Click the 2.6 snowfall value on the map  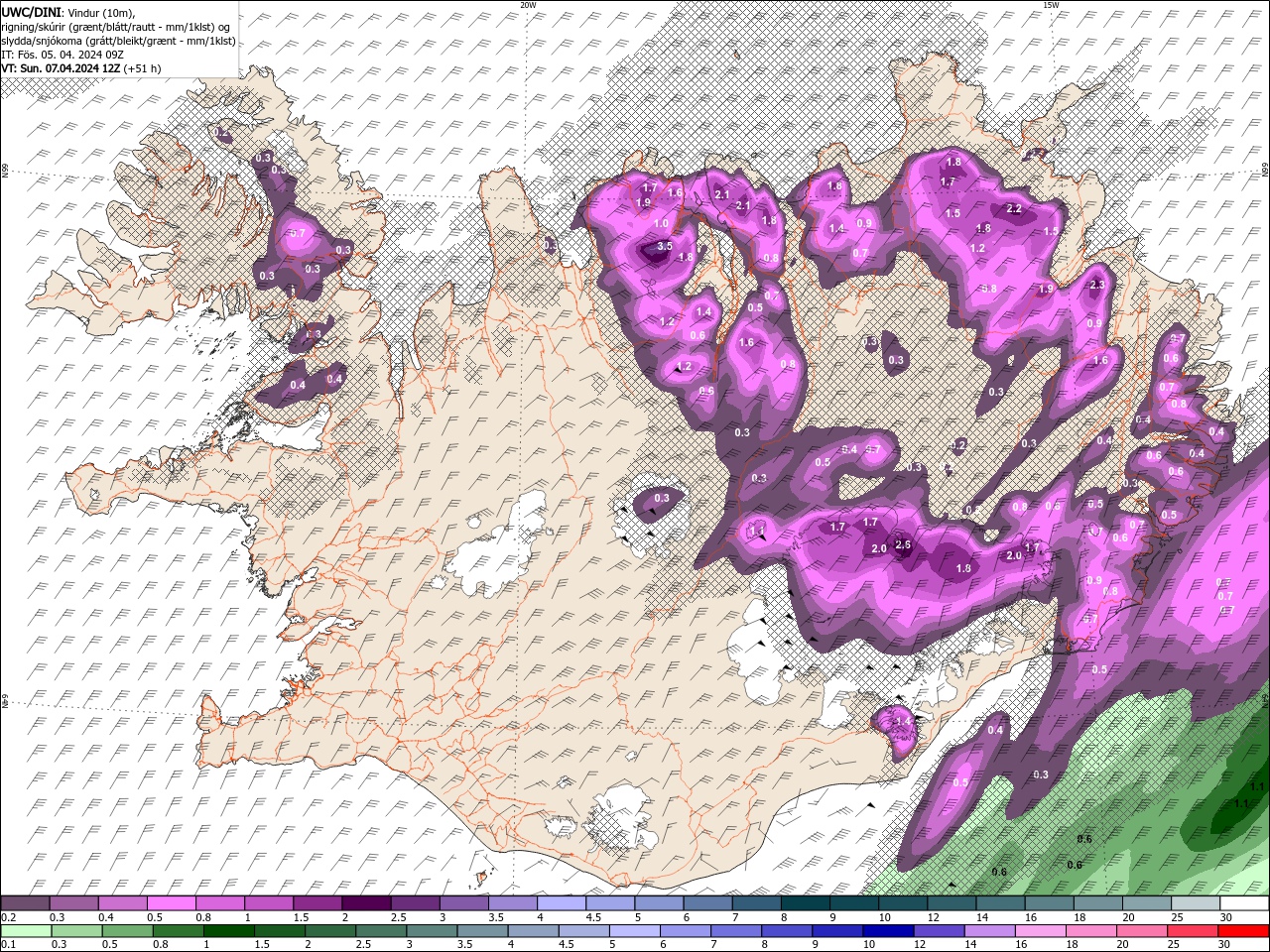pyautogui.click(x=903, y=544)
